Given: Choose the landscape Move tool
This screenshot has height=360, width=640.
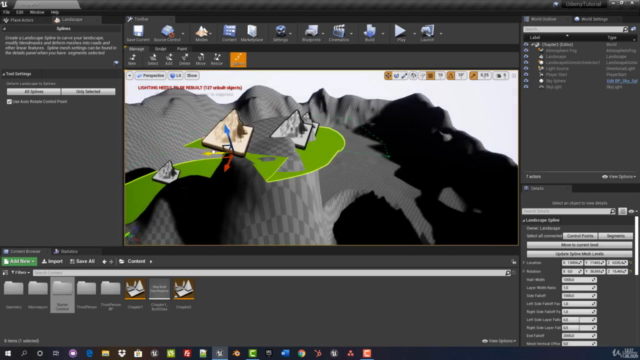Looking at the screenshot, I should coord(200,60).
